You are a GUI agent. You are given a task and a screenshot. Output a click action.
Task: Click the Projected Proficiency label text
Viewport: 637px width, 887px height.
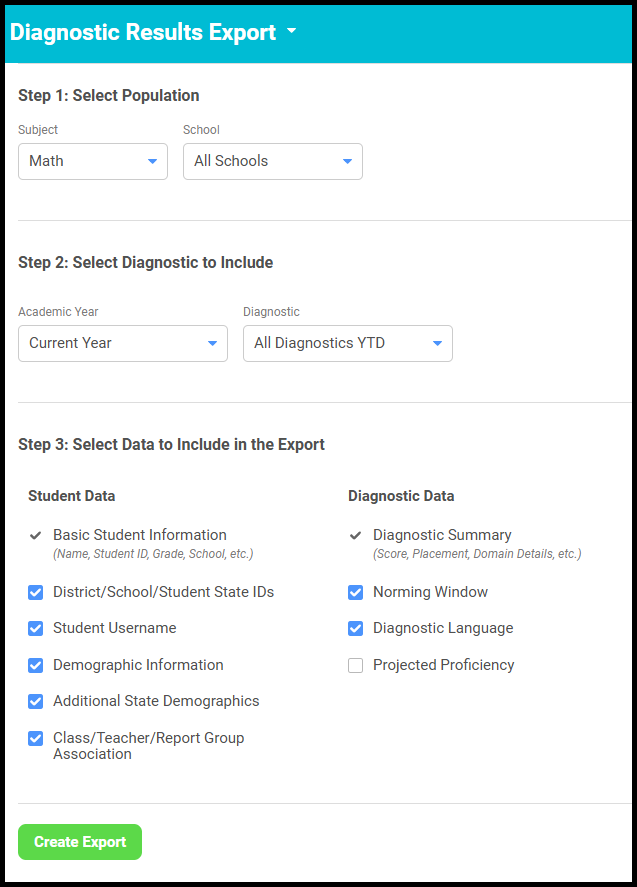(443, 665)
